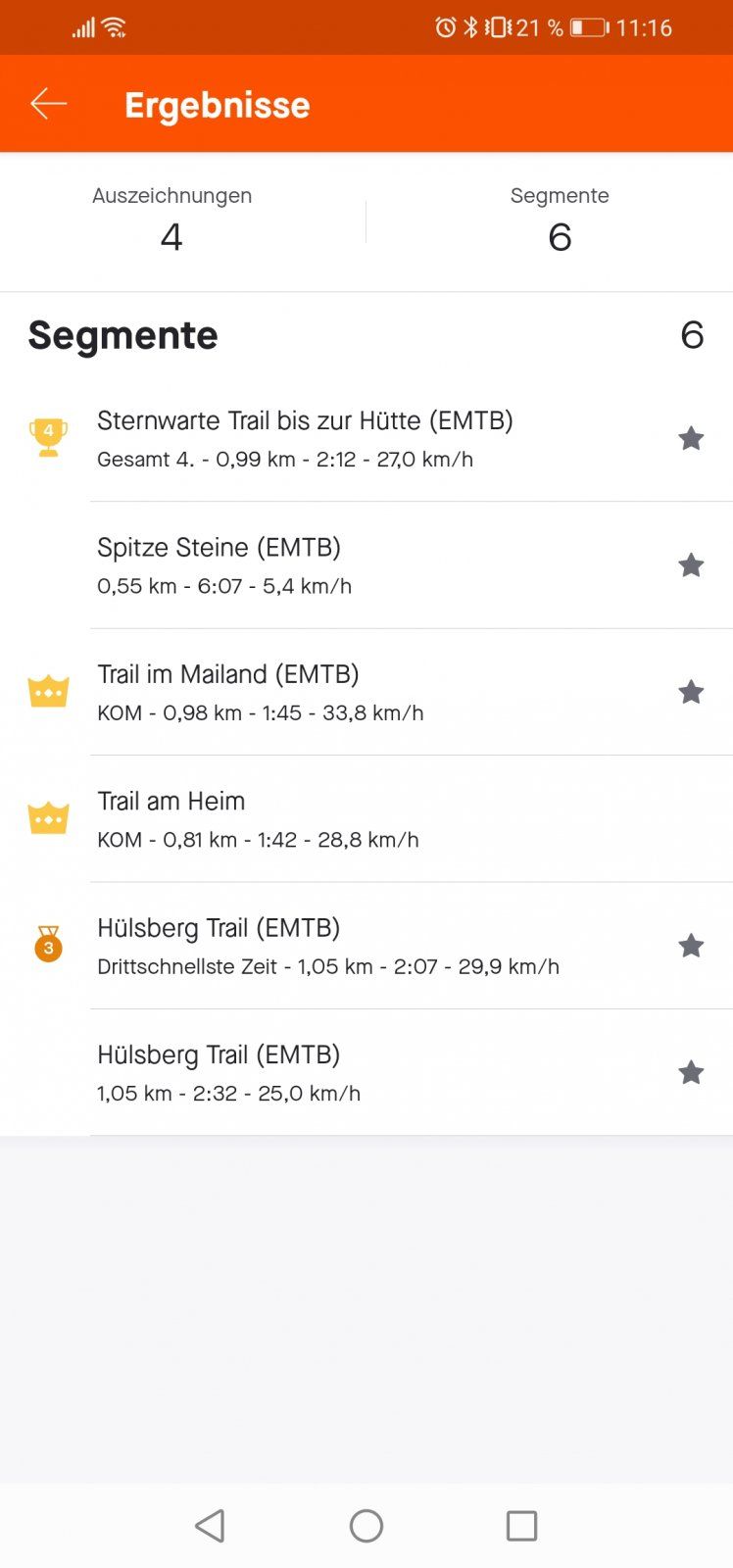The image size is (733, 1568).
Task: Toggle the star for Spitze Steine segment
Action: pos(691,565)
